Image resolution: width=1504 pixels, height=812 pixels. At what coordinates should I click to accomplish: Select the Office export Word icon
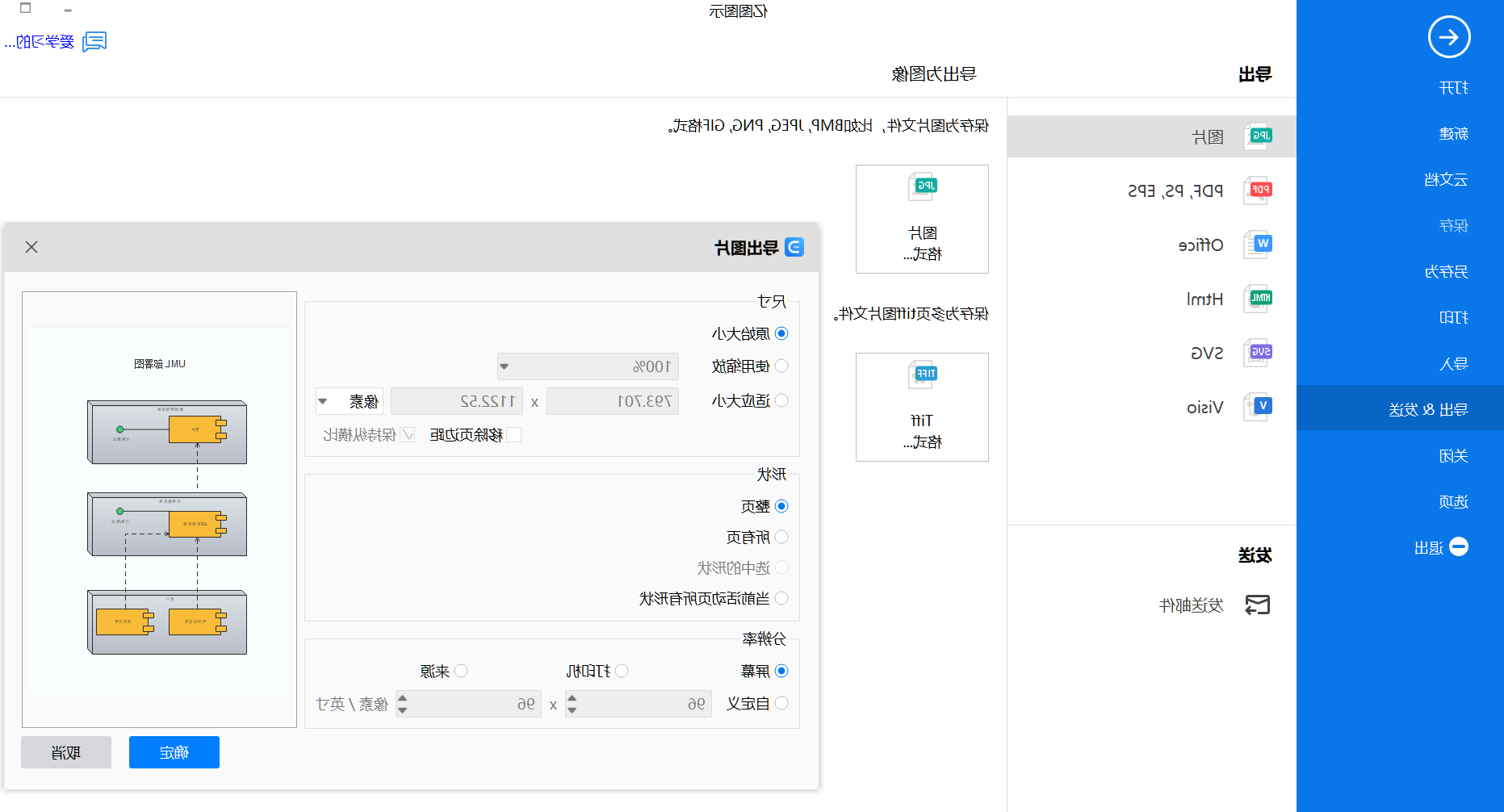coord(1258,245)
